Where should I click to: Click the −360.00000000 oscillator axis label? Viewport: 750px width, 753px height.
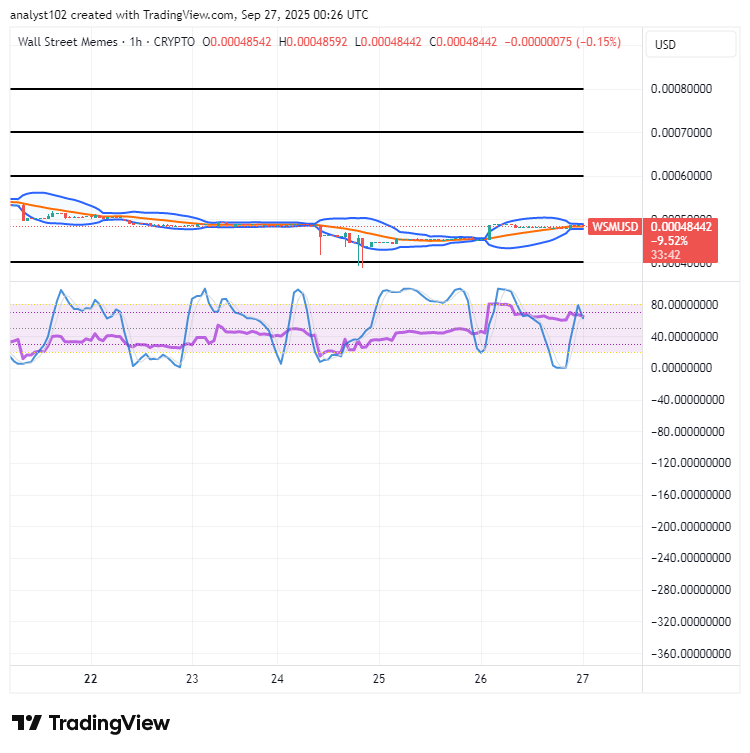click(691, 654)
